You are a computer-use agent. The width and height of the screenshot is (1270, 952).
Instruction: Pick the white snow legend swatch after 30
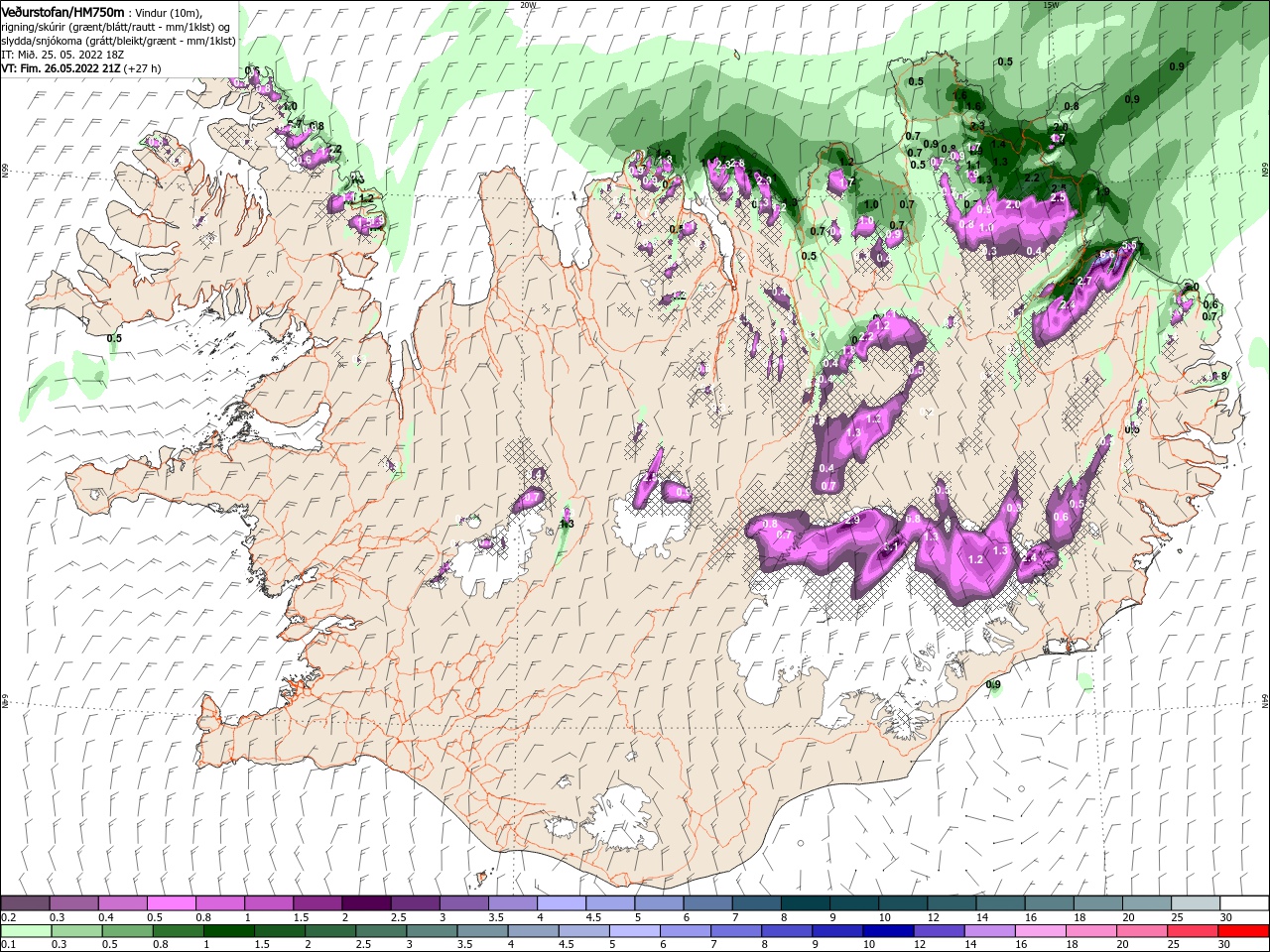1245,903
